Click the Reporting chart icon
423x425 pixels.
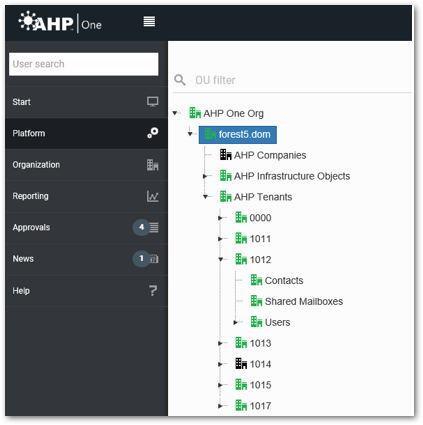pos(153,196)
